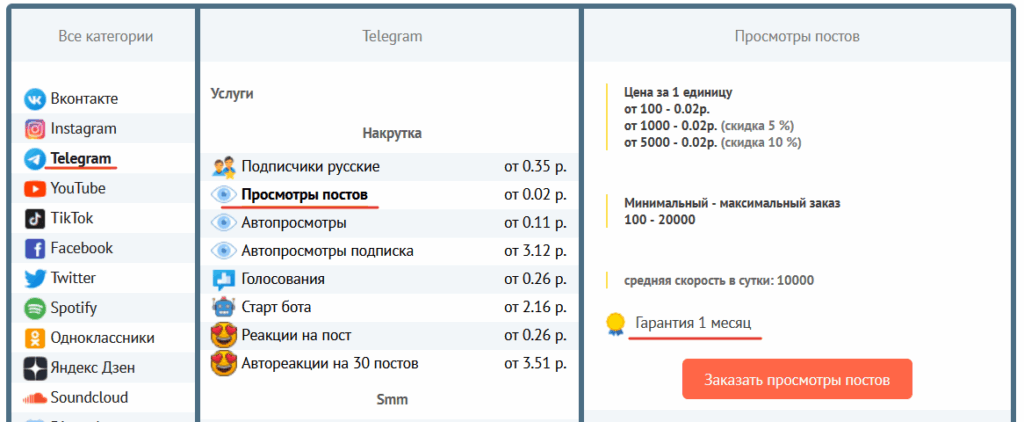
Task: Select Просмотры постов service row
Action: coord(304,194)
